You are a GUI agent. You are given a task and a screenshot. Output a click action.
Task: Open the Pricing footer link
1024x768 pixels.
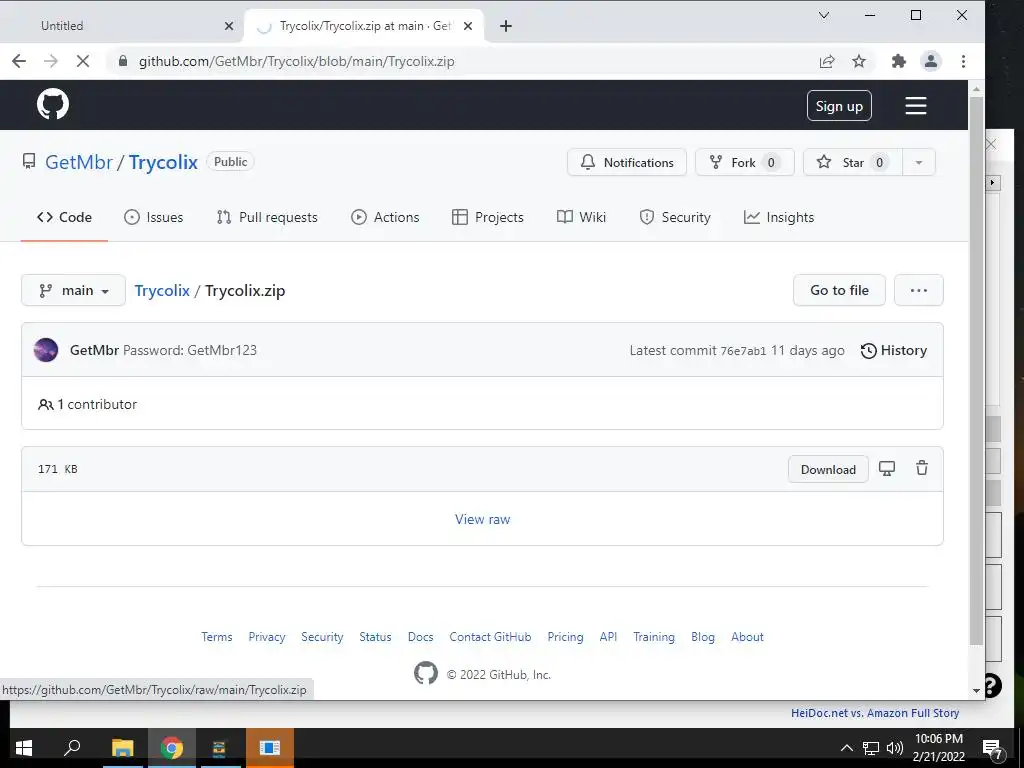(566, 637)
